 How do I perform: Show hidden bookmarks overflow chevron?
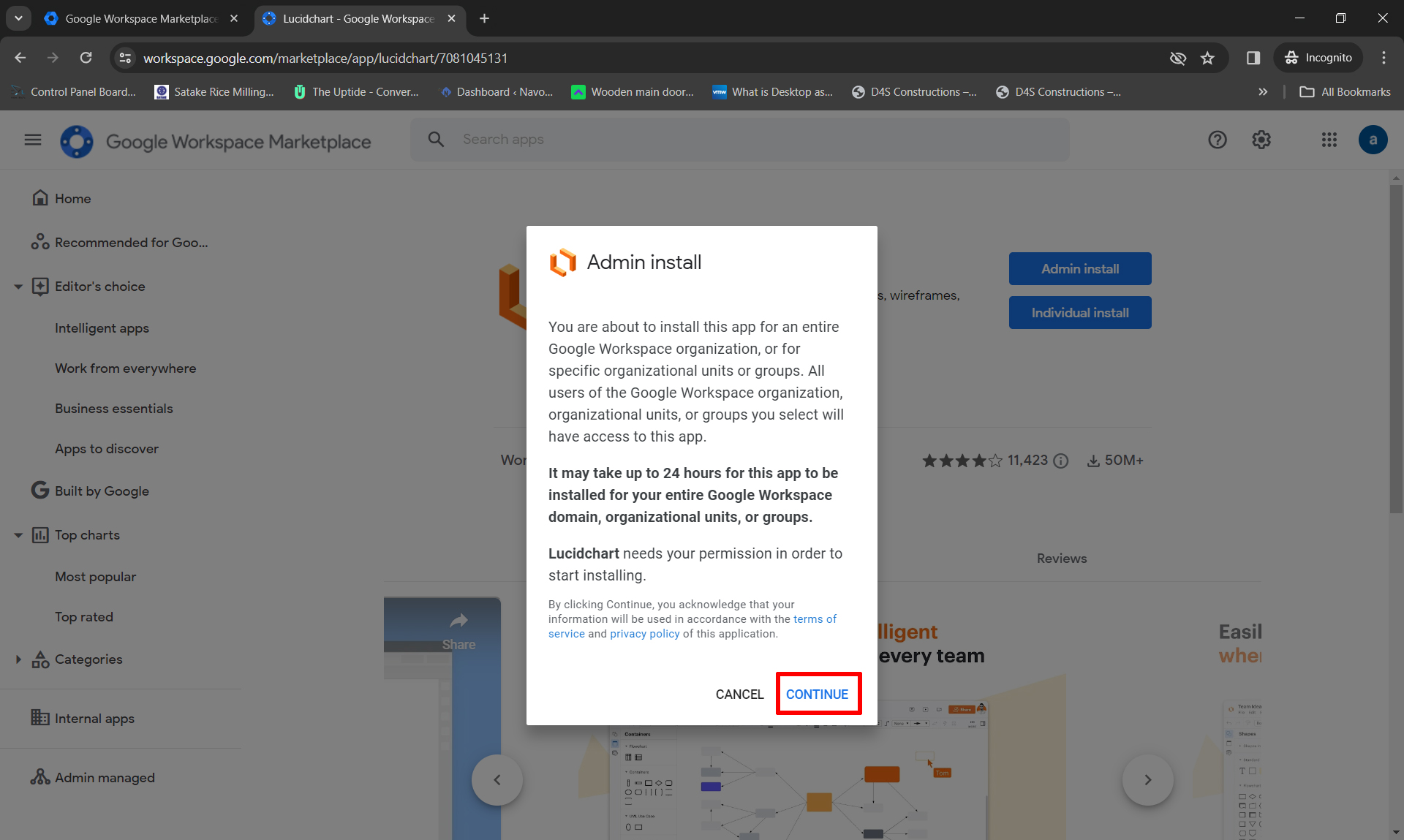point(1263,92)
